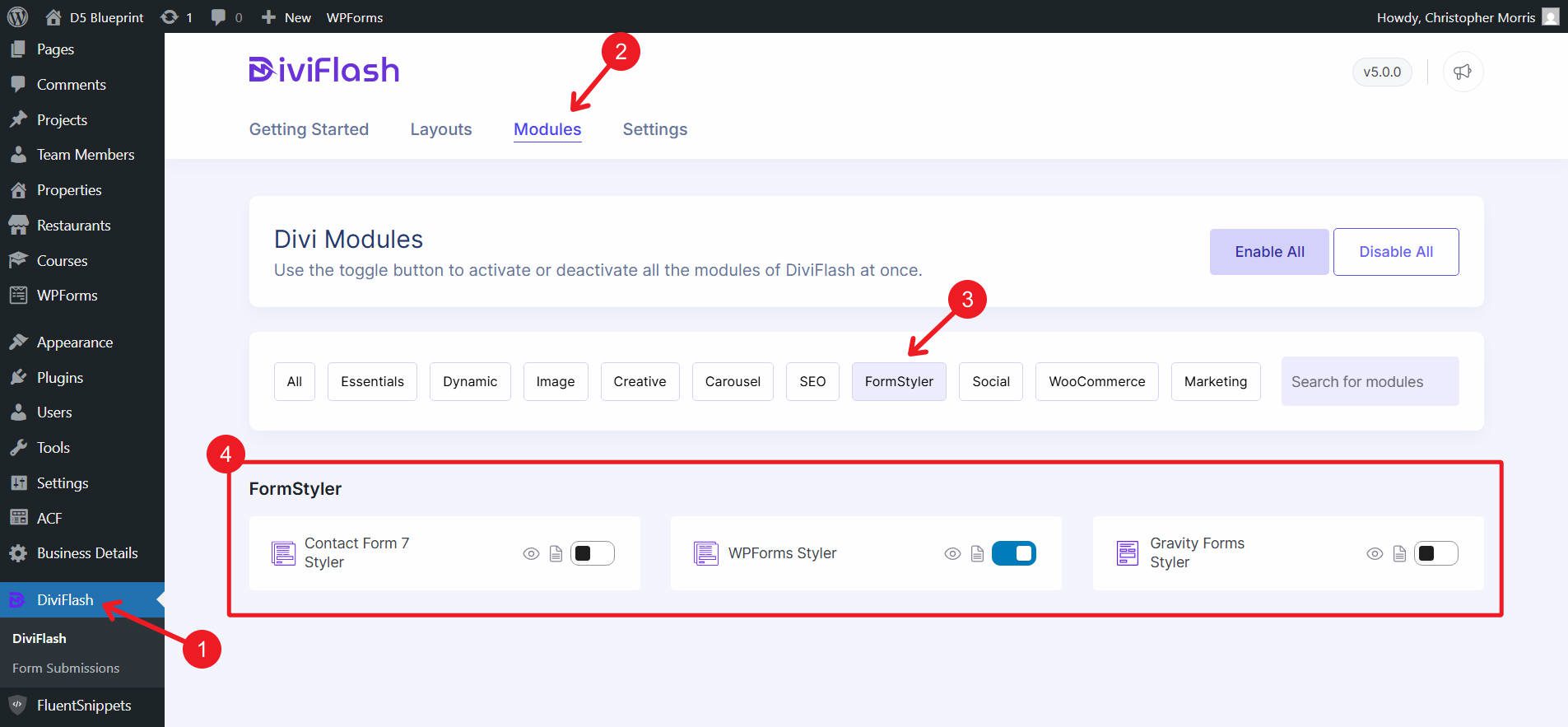The height and width of the screenshot is (727, 1568).
Task: Filter modules by SEO
Action: [x=812, y=382]
